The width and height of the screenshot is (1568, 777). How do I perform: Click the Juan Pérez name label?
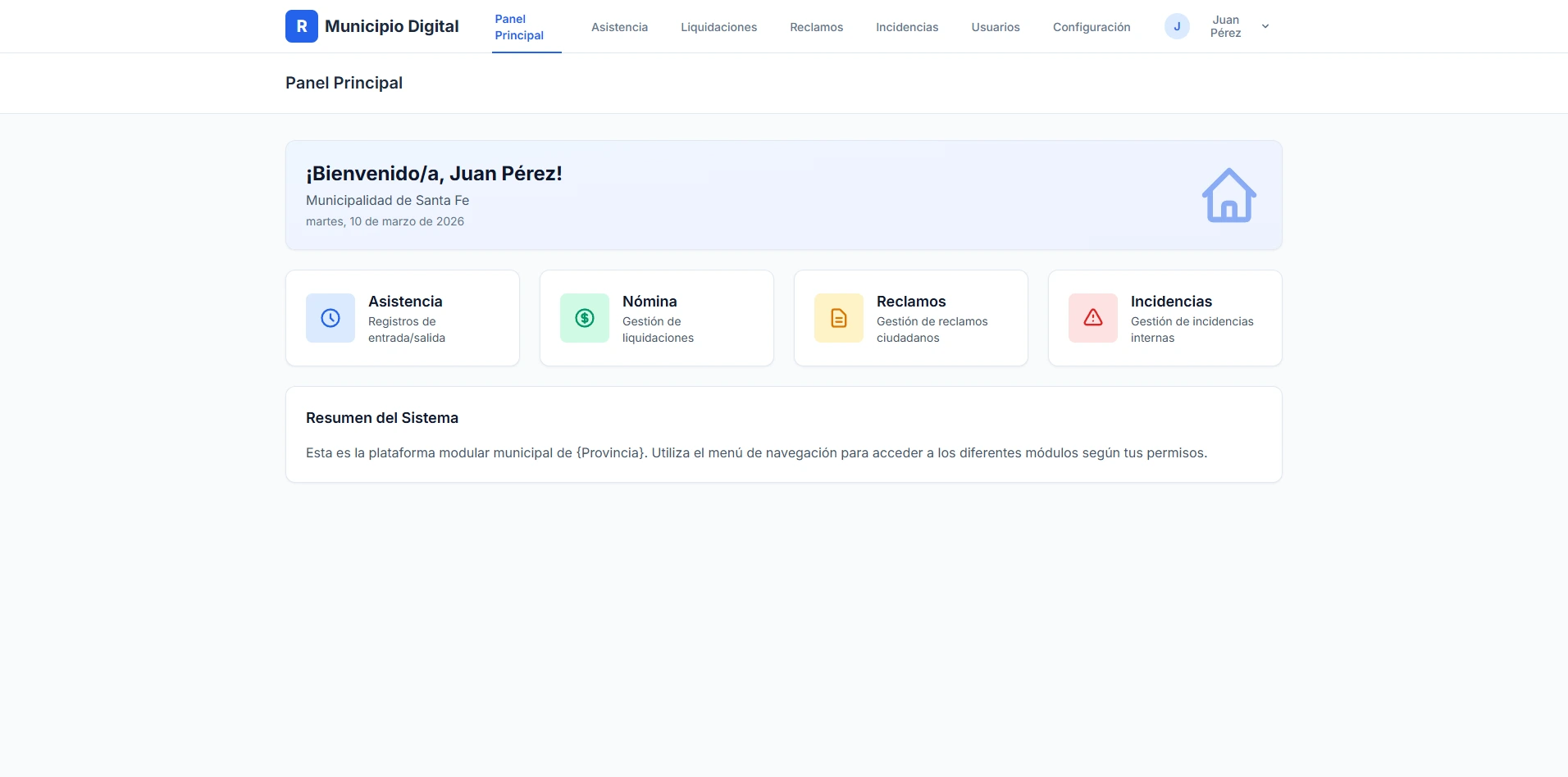pos(1225,26)
